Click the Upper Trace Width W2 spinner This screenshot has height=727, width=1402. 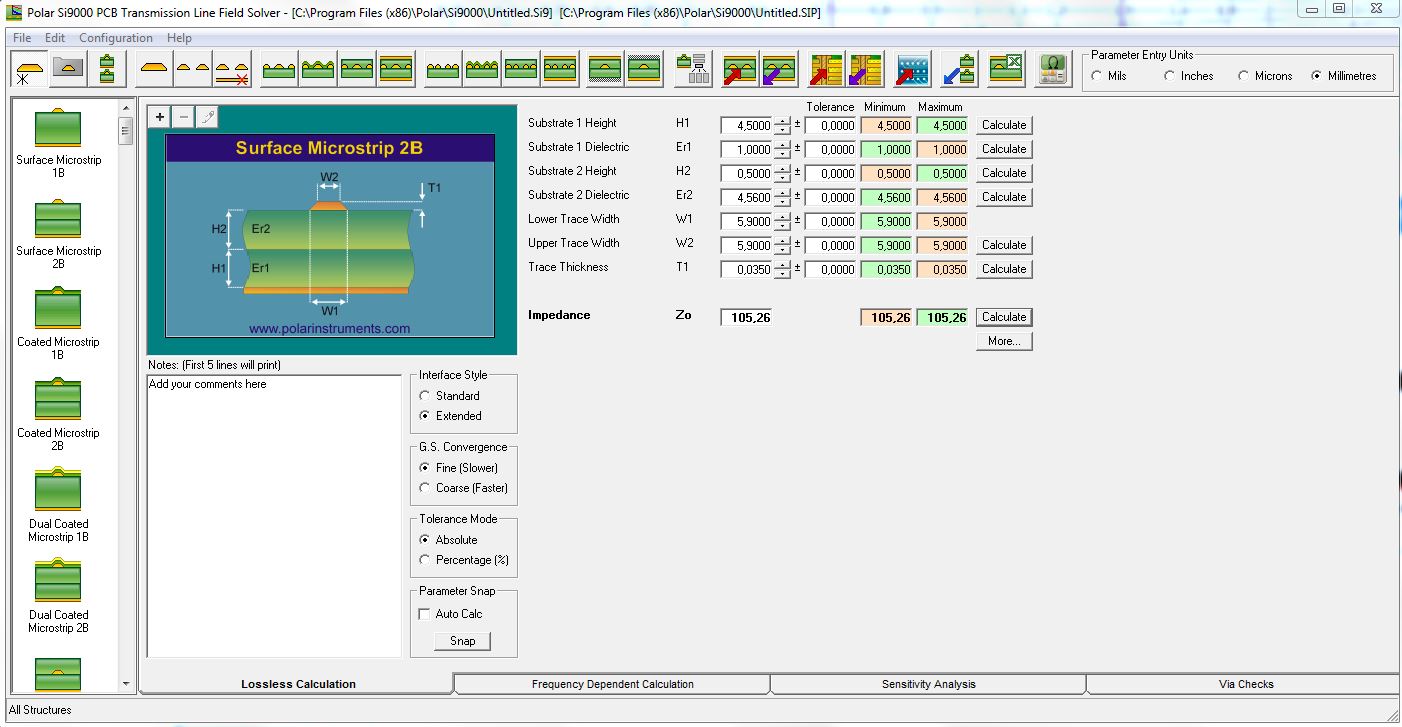782,245
